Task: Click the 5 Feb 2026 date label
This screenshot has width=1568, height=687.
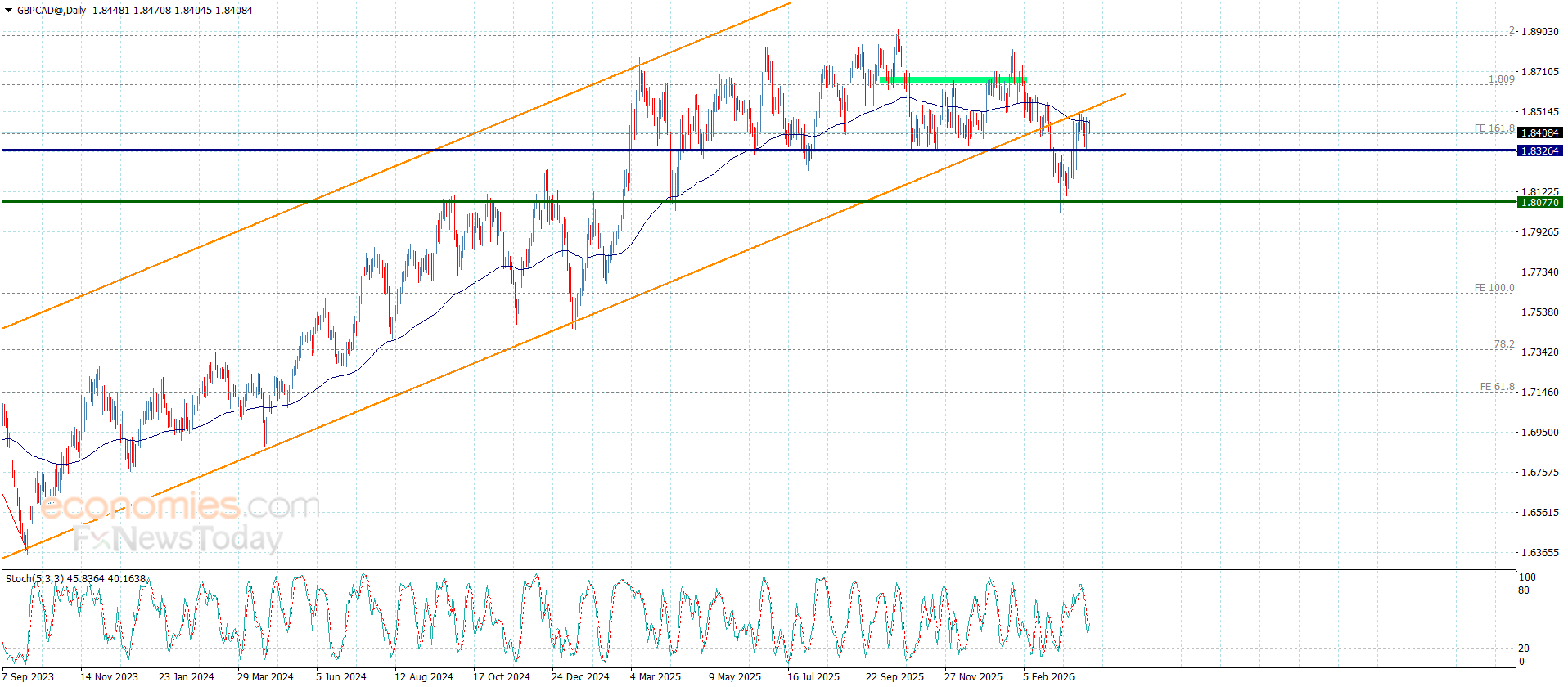Action: (1048, 676)
